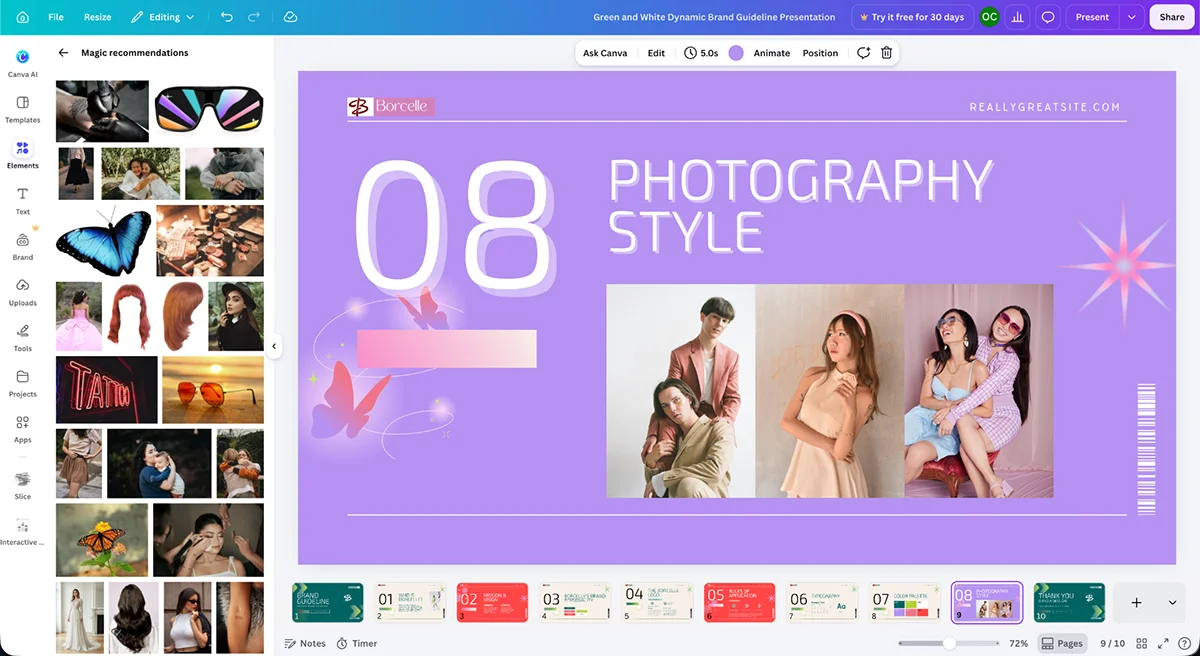Open the Apps panel

(22, 429)
